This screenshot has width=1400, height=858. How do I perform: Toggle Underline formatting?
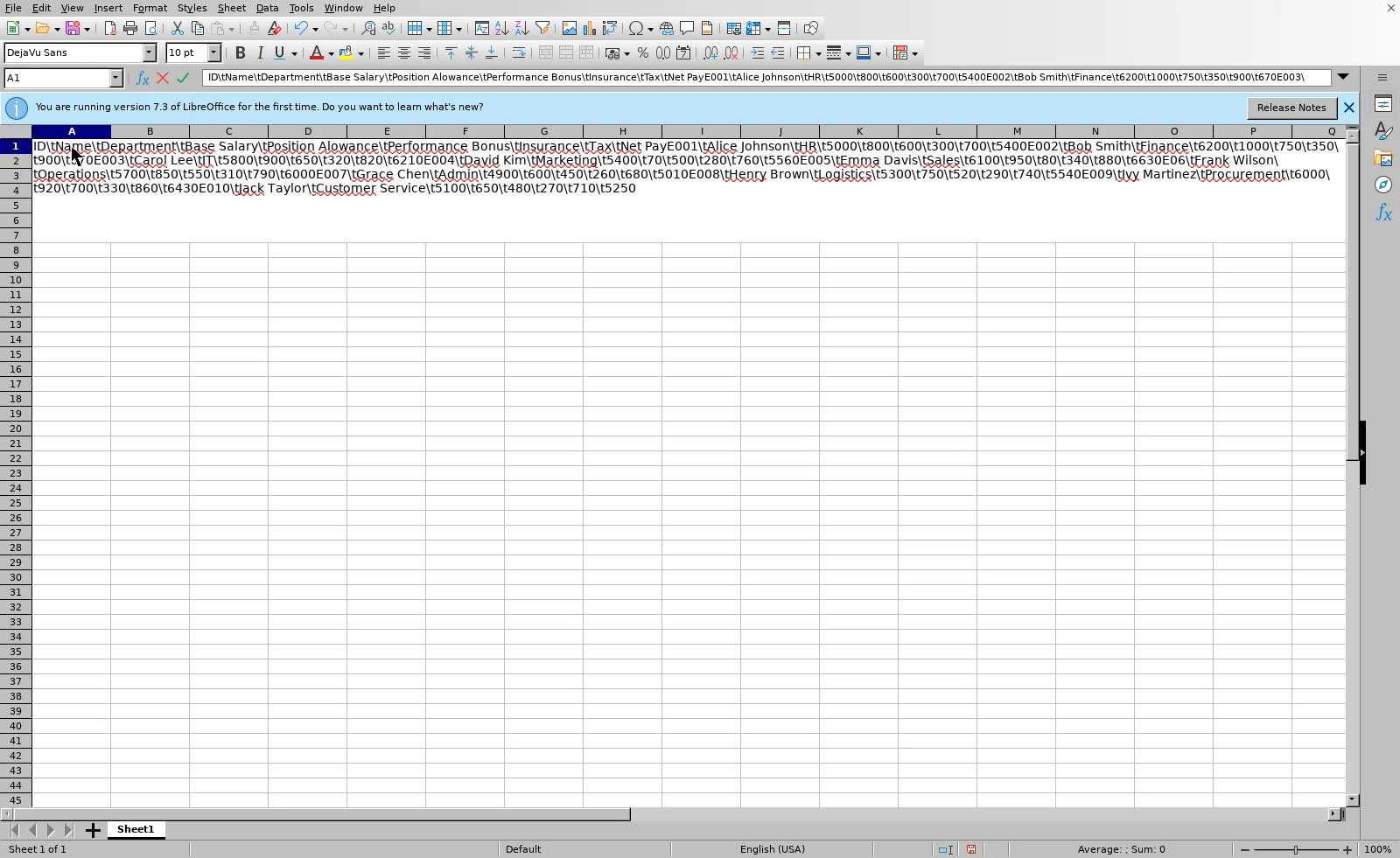point(280,53)
